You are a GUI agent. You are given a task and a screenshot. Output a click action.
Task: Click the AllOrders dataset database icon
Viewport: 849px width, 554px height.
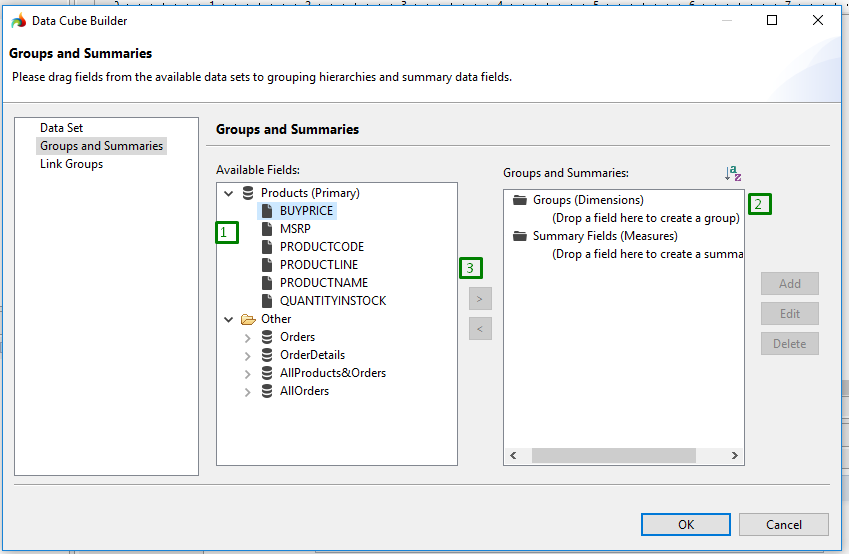[x=267, y=391]
